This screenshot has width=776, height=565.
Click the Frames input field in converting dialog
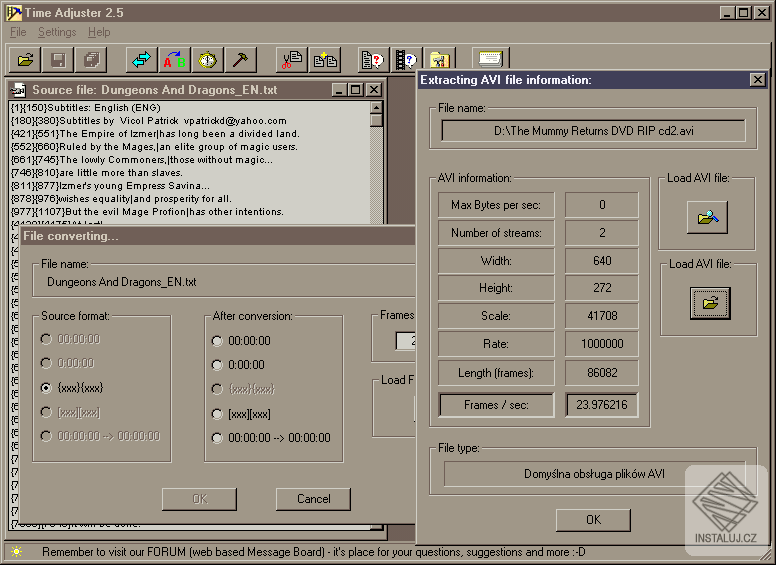405,341
